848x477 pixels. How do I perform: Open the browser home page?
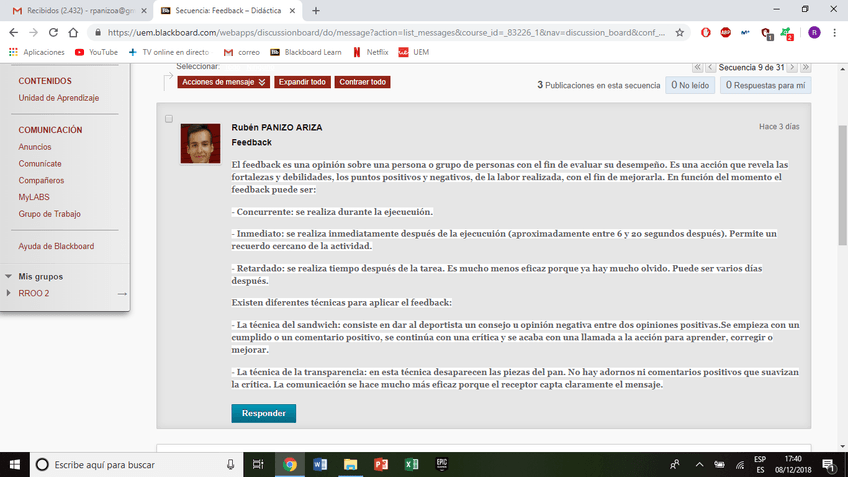(x=73, y=32)
